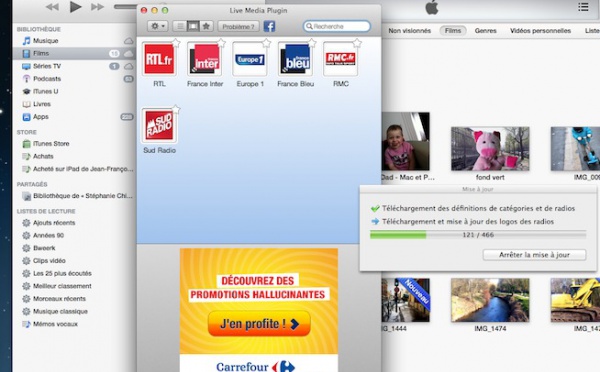The width and height of the screenshot is (600, 372).
Task: Toggle favorite star on France Bleu station
Action: click(312, 43)
